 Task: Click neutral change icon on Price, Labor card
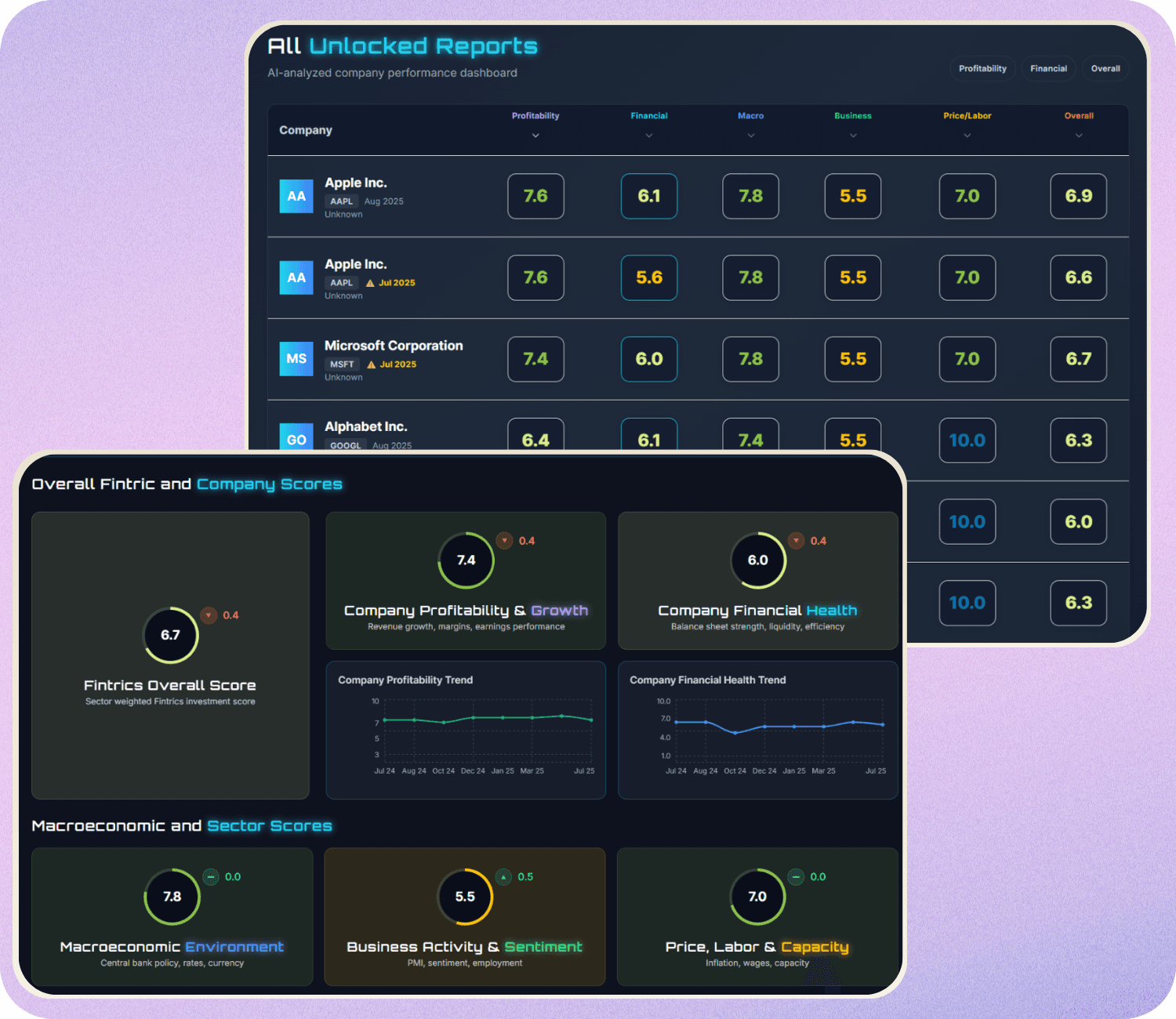(796, 877)
